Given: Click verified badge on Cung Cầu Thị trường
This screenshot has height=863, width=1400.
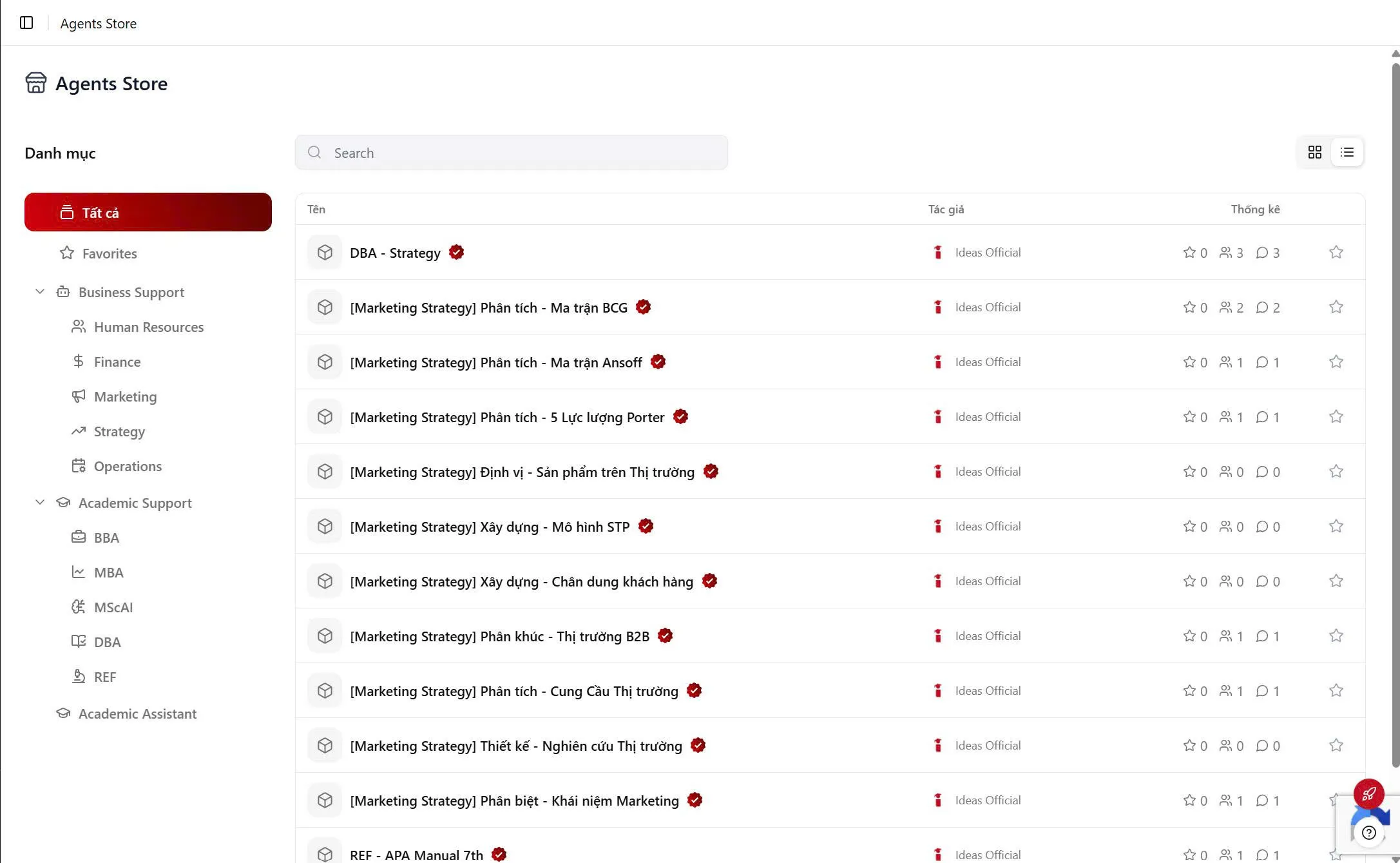Looking at the screenshot, I should (x=694, y=690).
